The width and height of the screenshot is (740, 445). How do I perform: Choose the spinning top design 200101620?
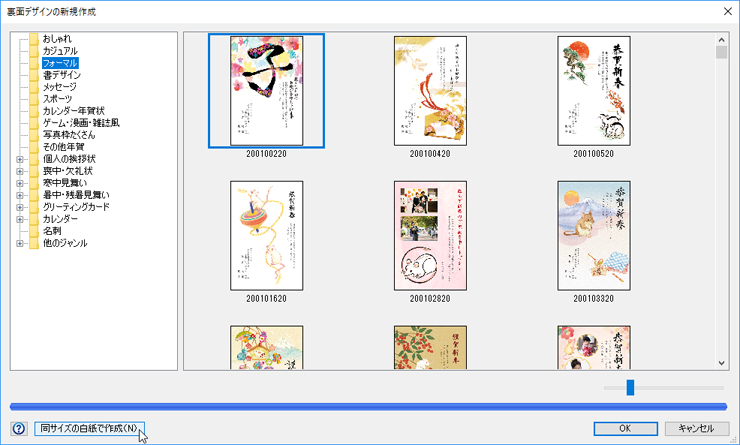(266, 236)
